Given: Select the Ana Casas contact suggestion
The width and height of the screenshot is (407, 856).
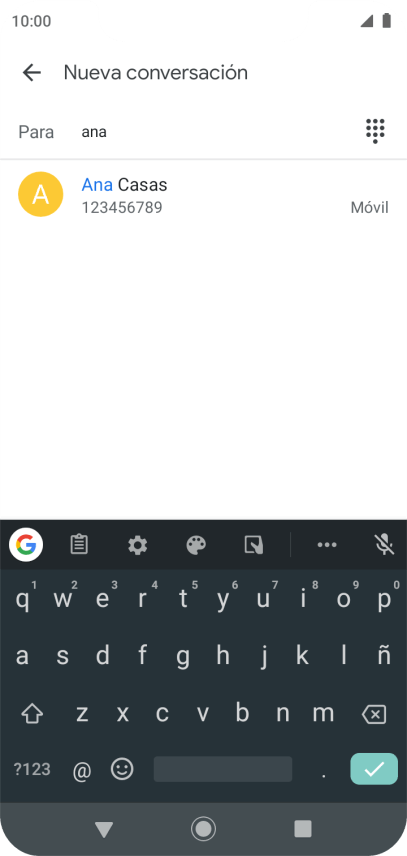Looking at the screenshot, I should (204, 195).
